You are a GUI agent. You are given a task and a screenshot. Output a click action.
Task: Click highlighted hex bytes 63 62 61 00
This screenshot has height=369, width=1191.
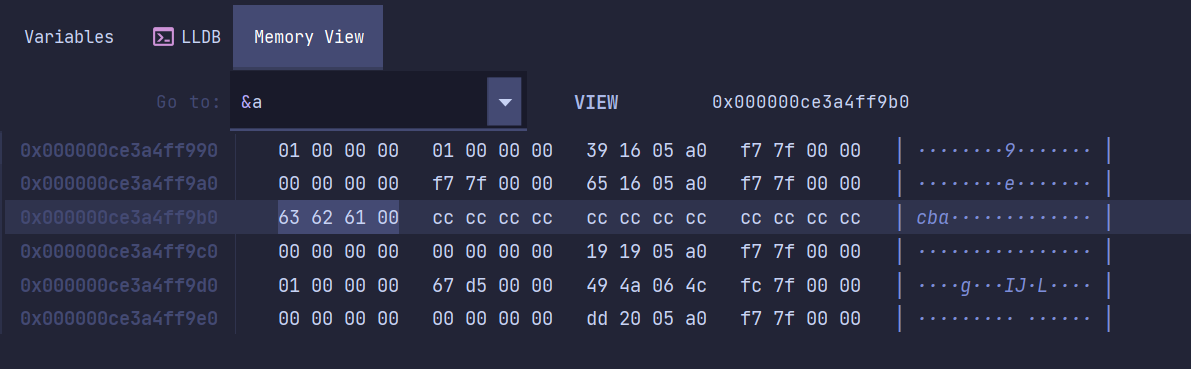pyautogui.click(x=339, y=218)
